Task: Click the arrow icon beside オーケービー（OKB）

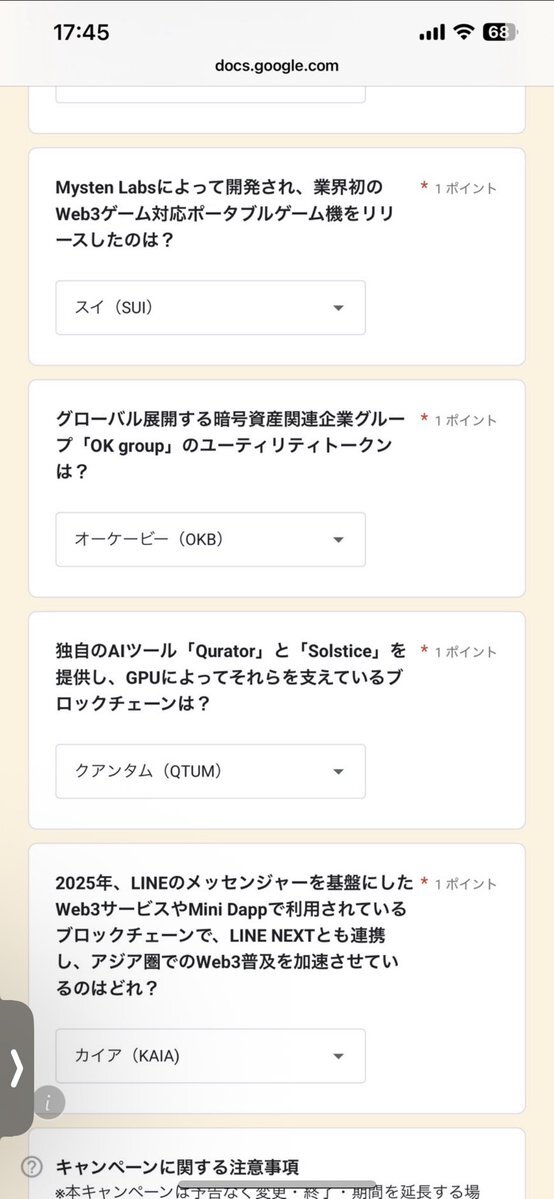Action: click(x=339, y=540)
